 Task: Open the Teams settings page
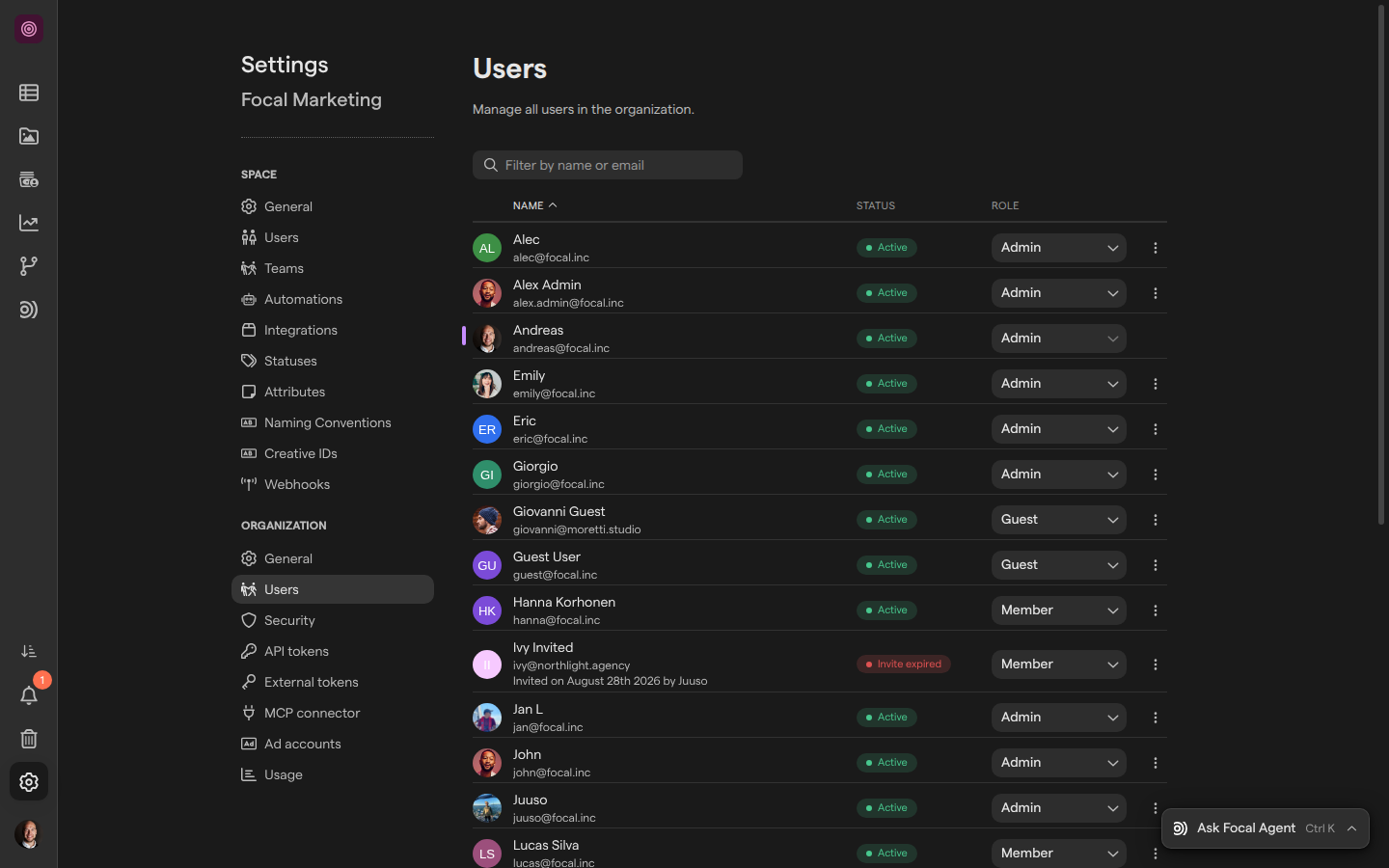pos(333,268)
